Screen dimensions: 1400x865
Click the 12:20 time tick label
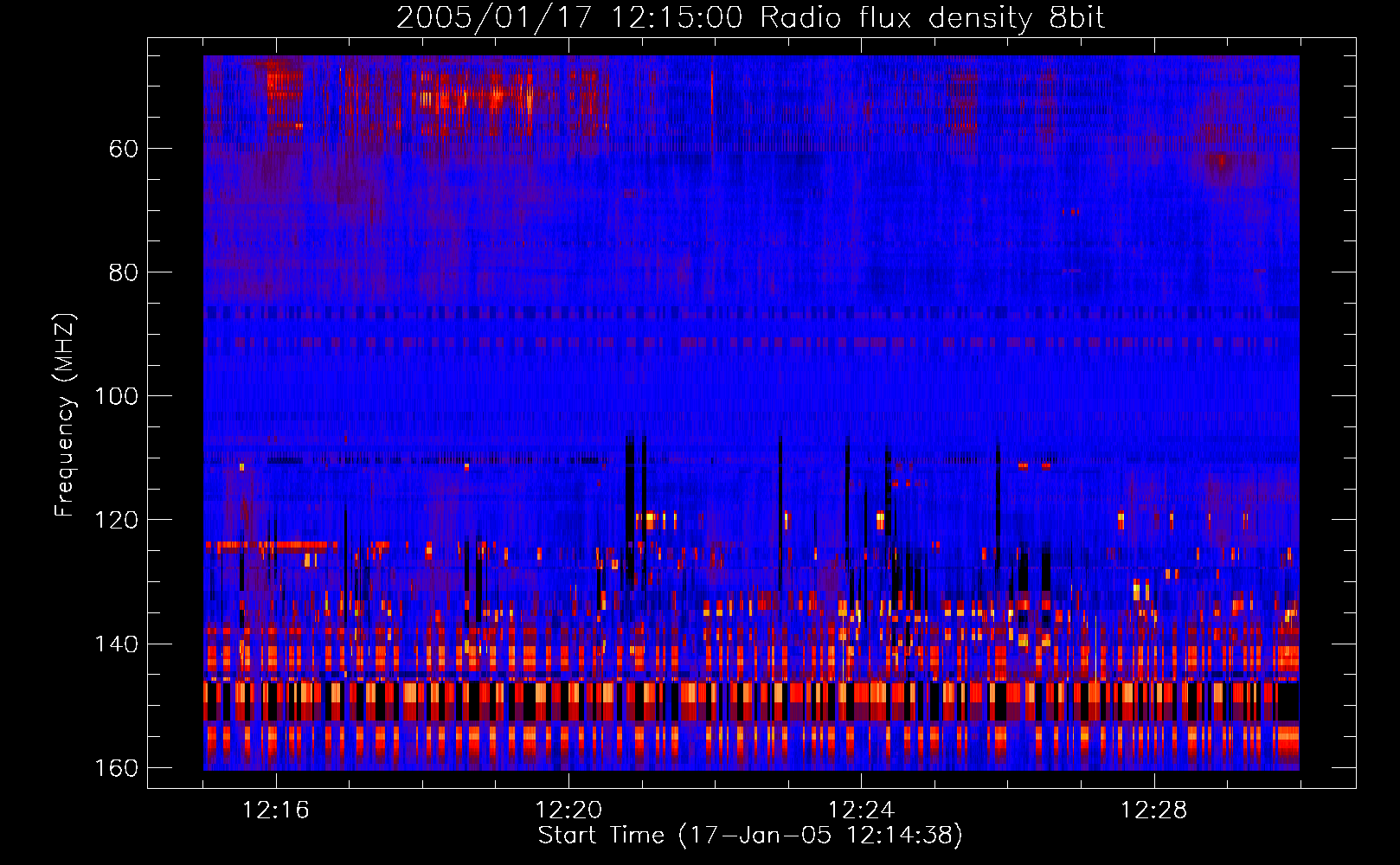[x=568, y=811]
